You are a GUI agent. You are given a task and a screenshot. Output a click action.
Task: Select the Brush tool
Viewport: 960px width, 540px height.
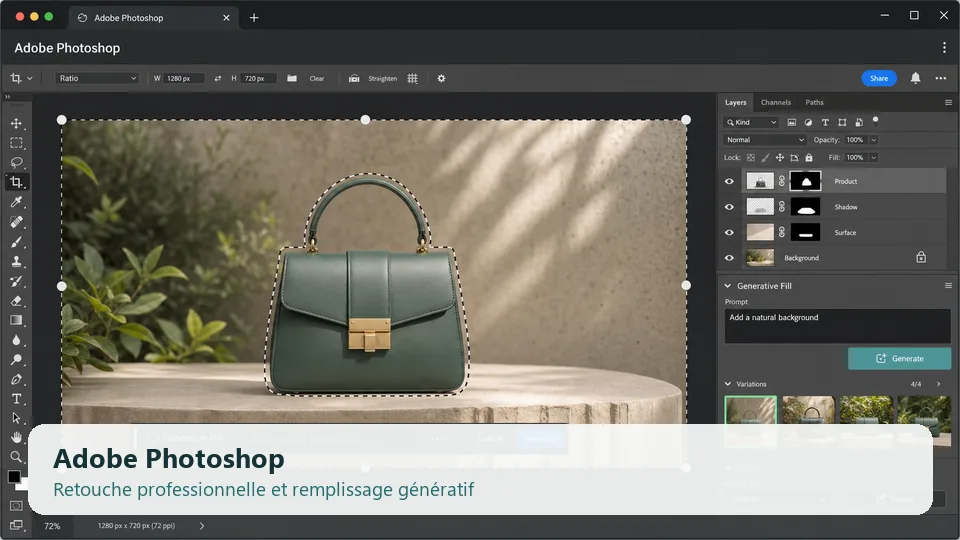tap(17, 241)
